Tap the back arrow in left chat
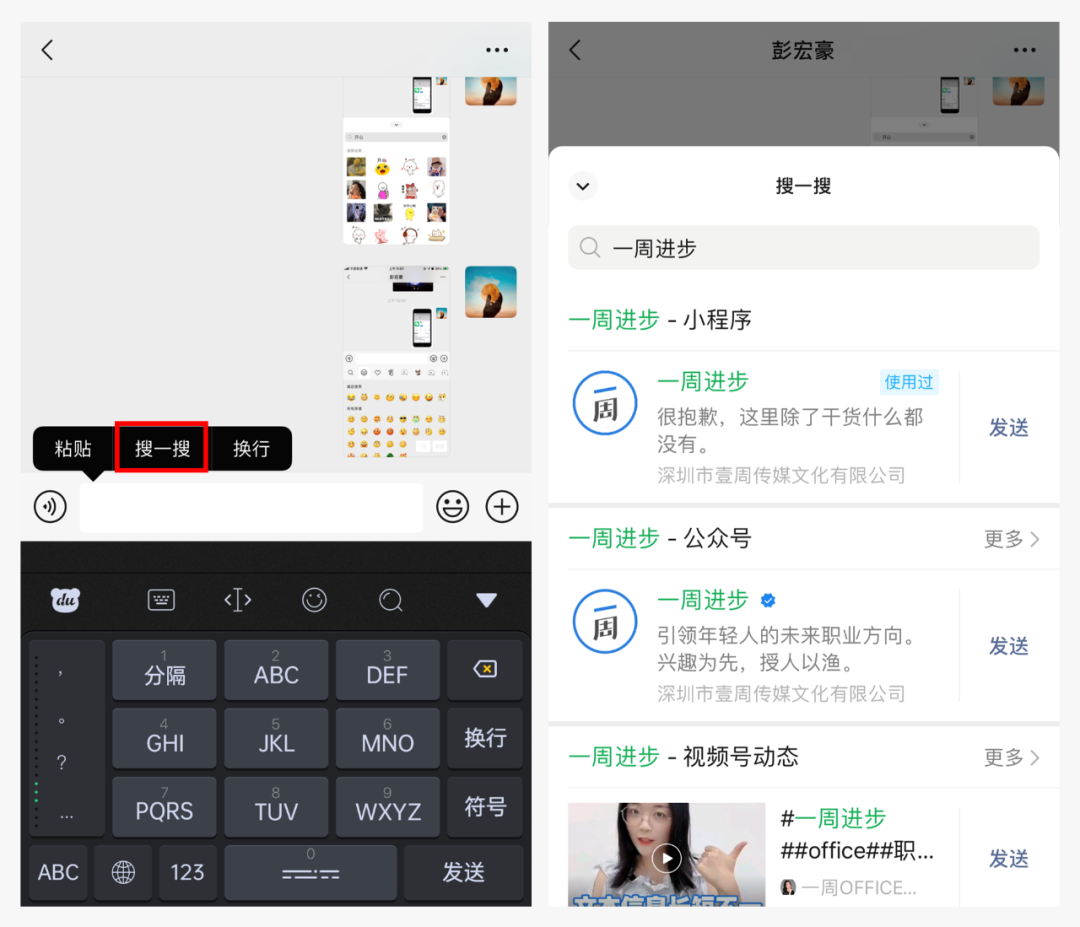This screenshot has height=927, width=1080. tap(47, 50)
